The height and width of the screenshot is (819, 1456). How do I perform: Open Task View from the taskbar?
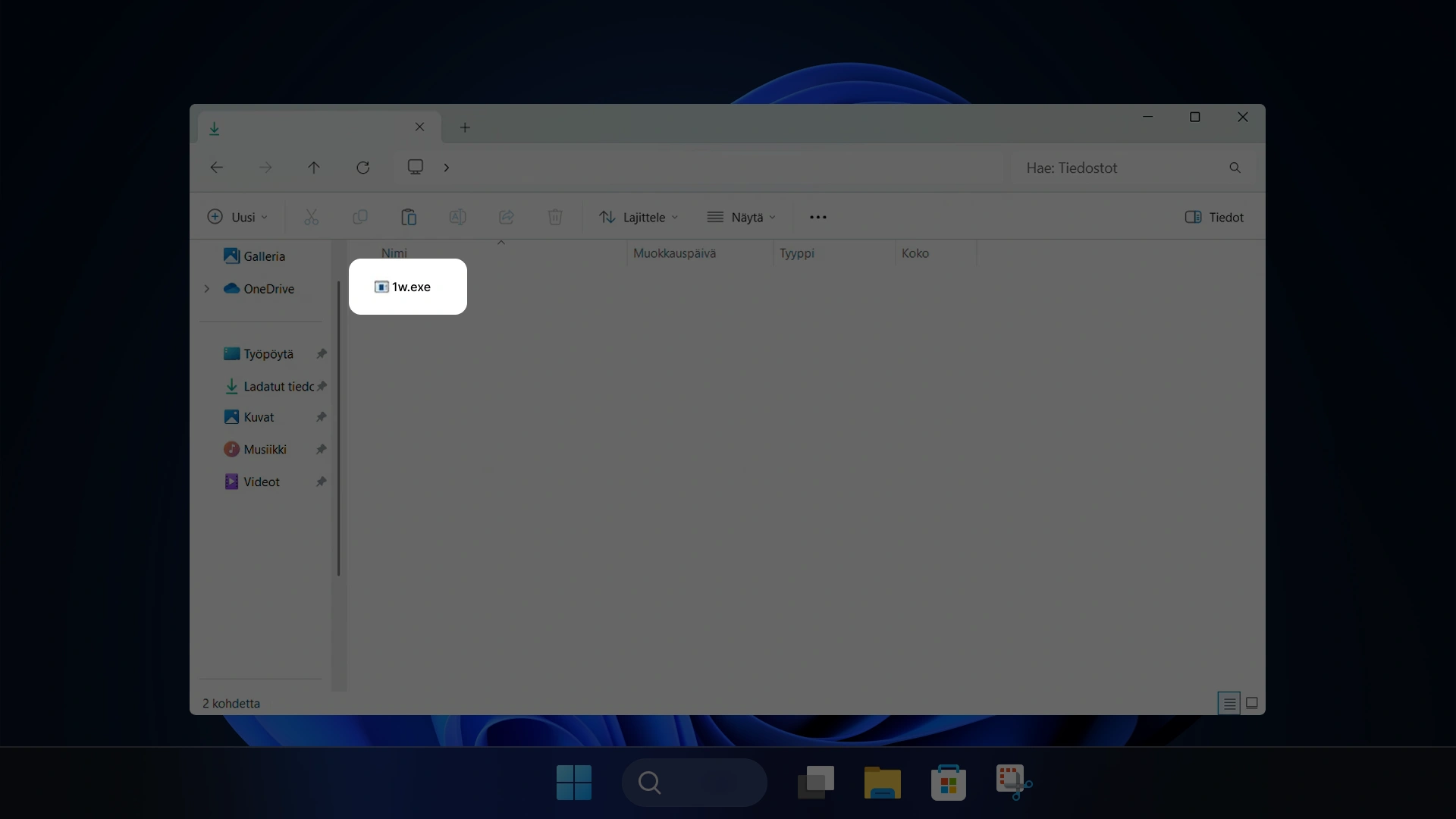pyautogui.click(x=816, y=783)
